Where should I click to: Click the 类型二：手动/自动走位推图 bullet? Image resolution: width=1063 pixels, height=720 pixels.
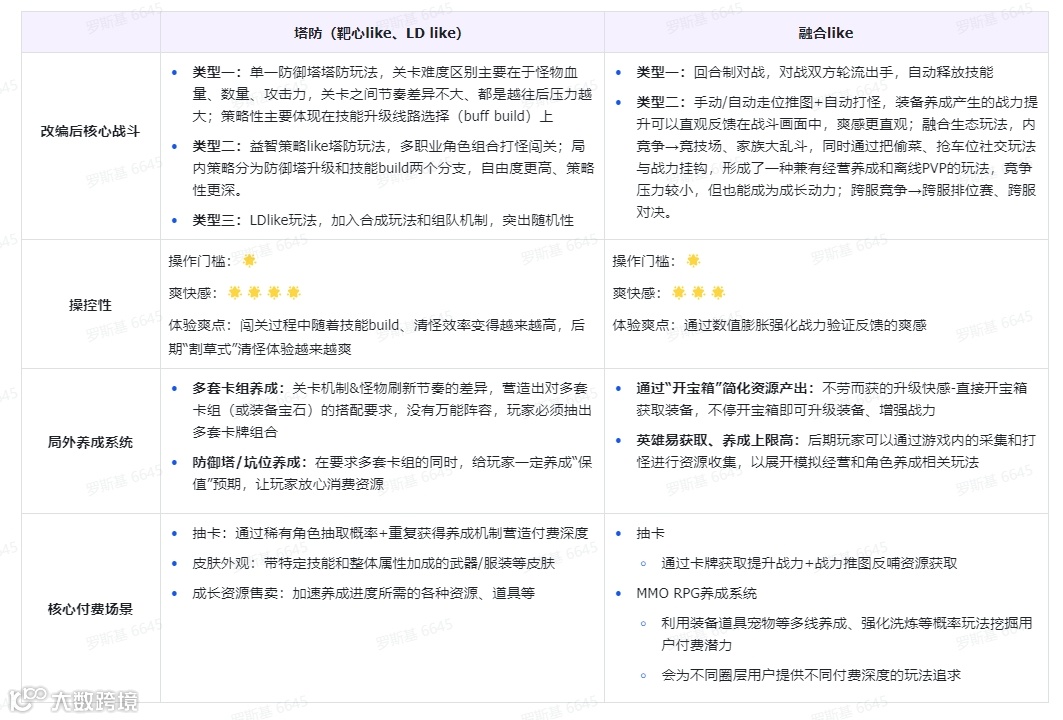[837, 157]
